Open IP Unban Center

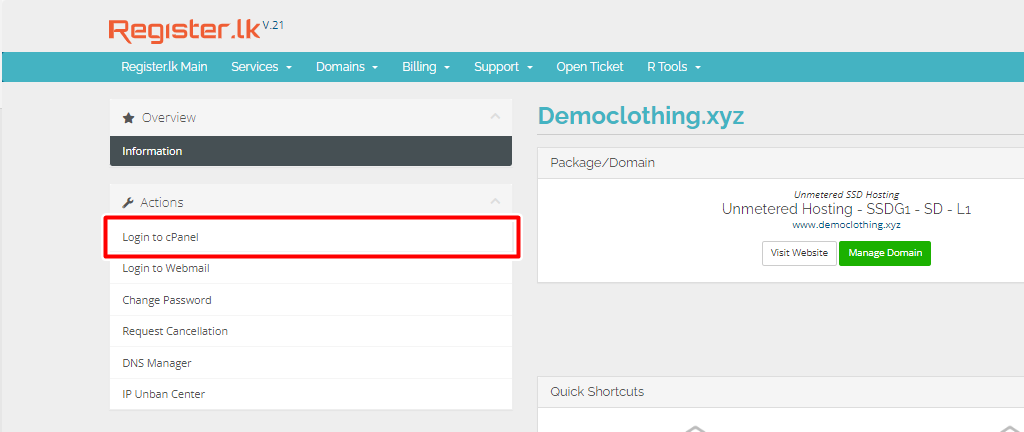pyautogui.click(x=311, y=394)
